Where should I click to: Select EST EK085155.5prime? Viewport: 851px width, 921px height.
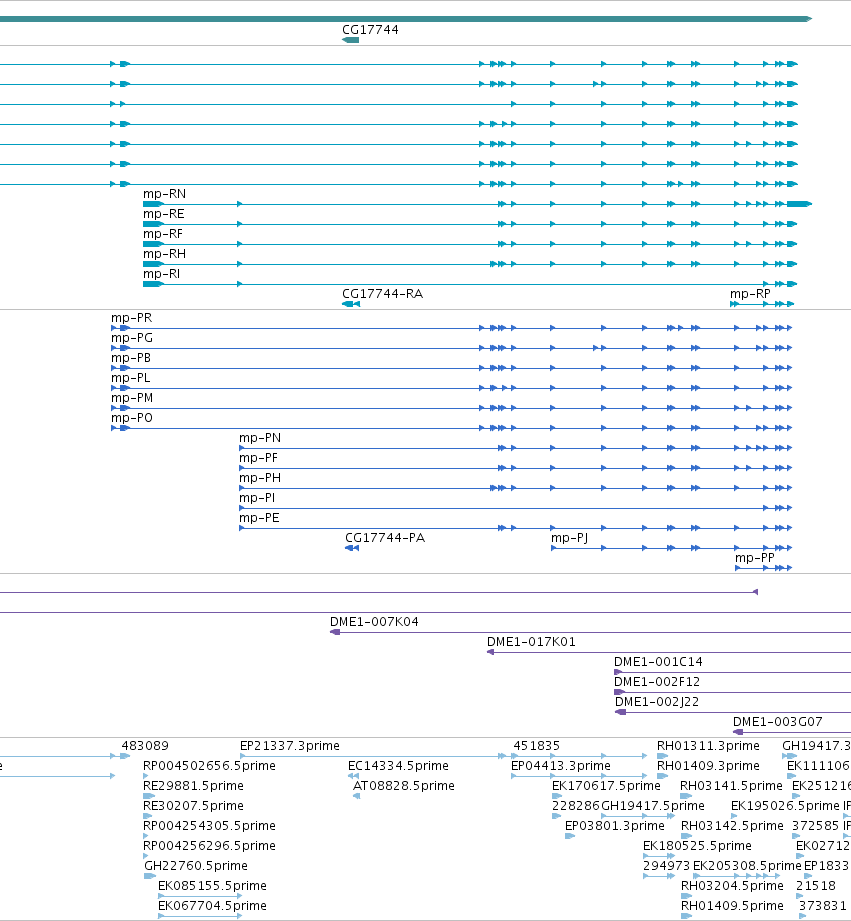[212, 885]
